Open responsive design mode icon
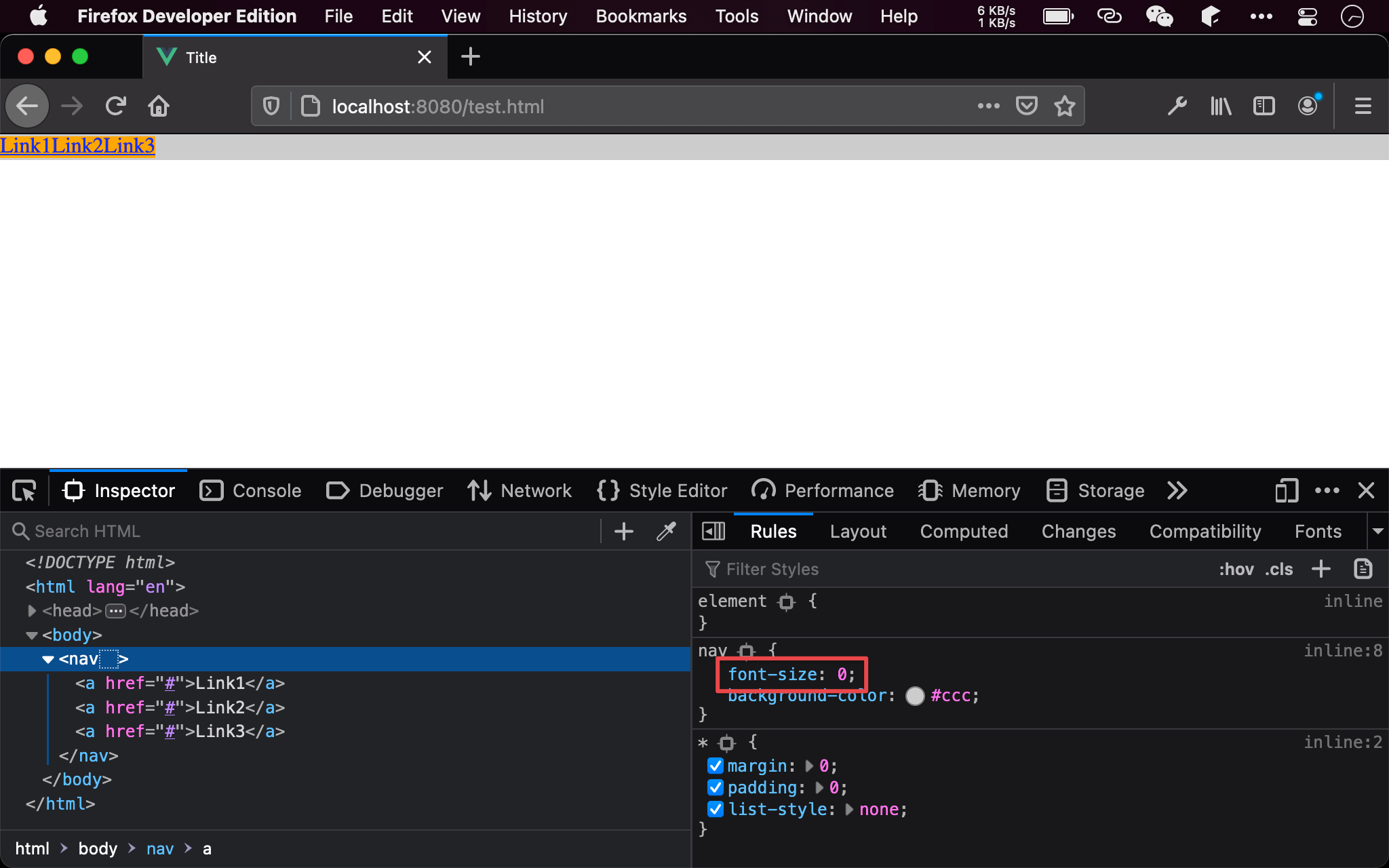The height and width of the screenshot is (868, 1389). [x=1286, y=490]
